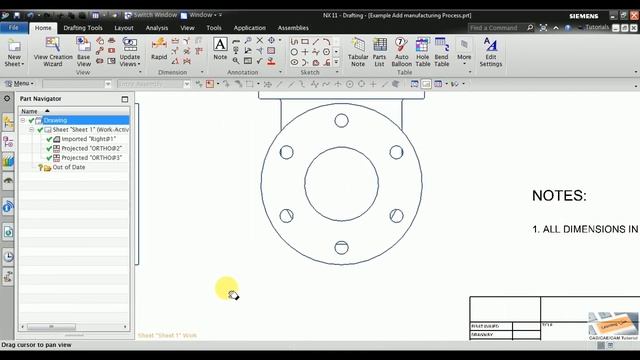
Task: Select the Rapid dimension tool
Action: (159, 49)
